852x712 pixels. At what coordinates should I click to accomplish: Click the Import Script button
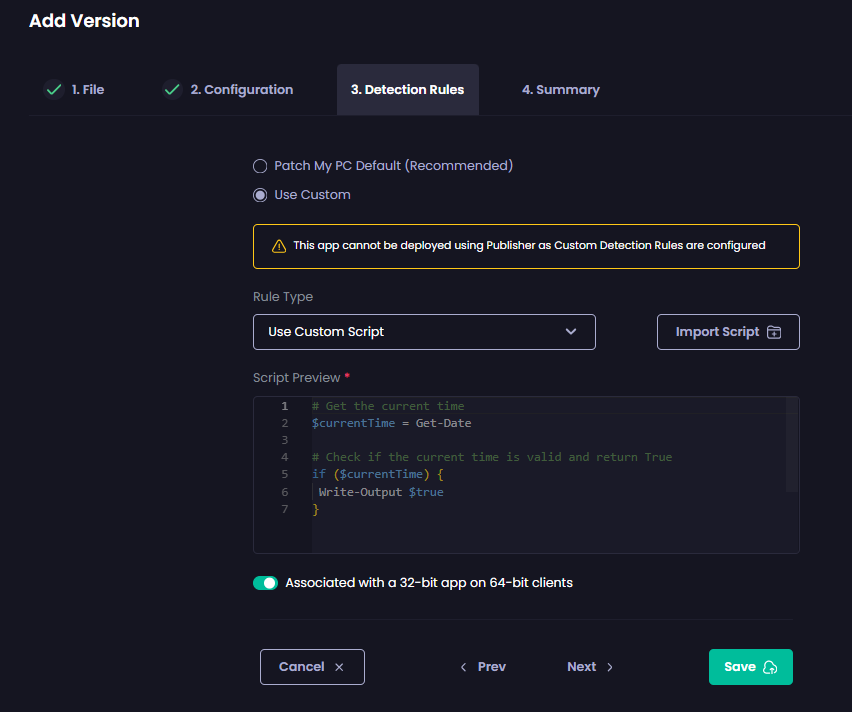tap(728, 331)
